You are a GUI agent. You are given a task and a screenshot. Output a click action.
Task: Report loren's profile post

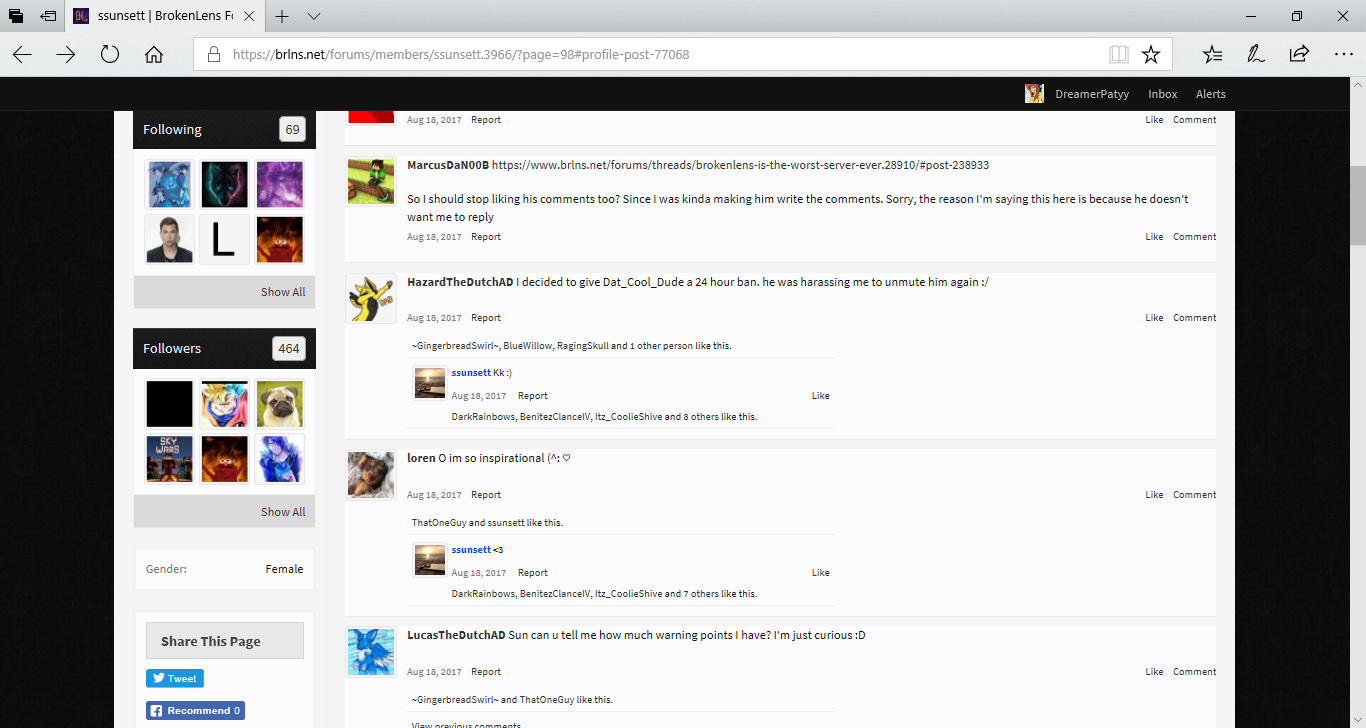[x=486, y=495]
